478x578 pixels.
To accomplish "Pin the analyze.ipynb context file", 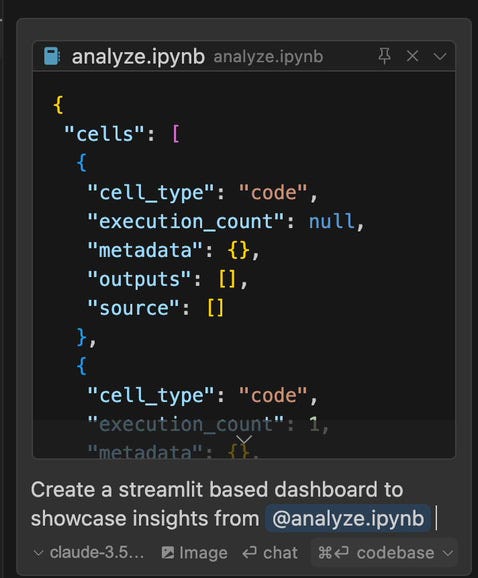I will click(384, 56).
